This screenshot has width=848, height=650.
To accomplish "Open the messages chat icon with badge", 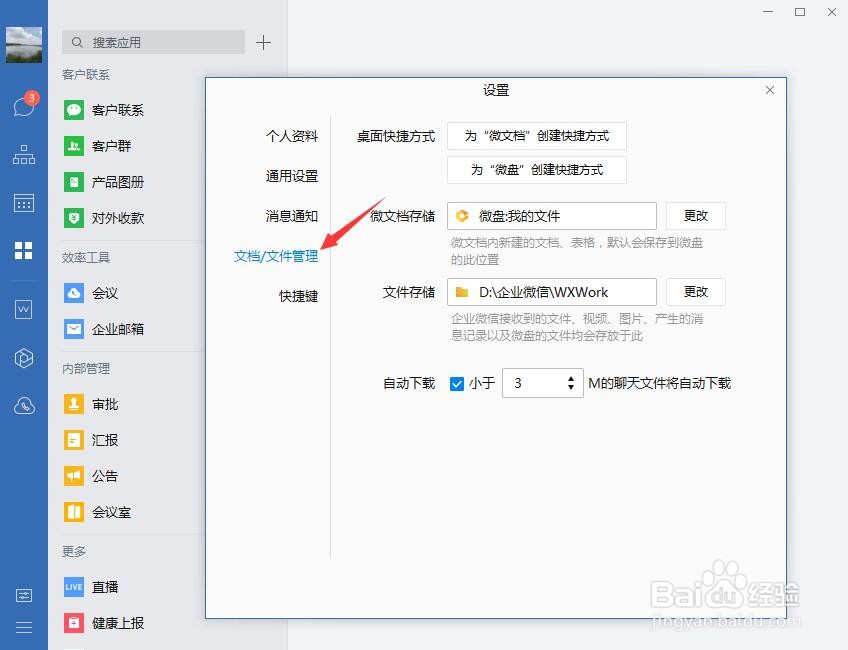I will [25, 105].
